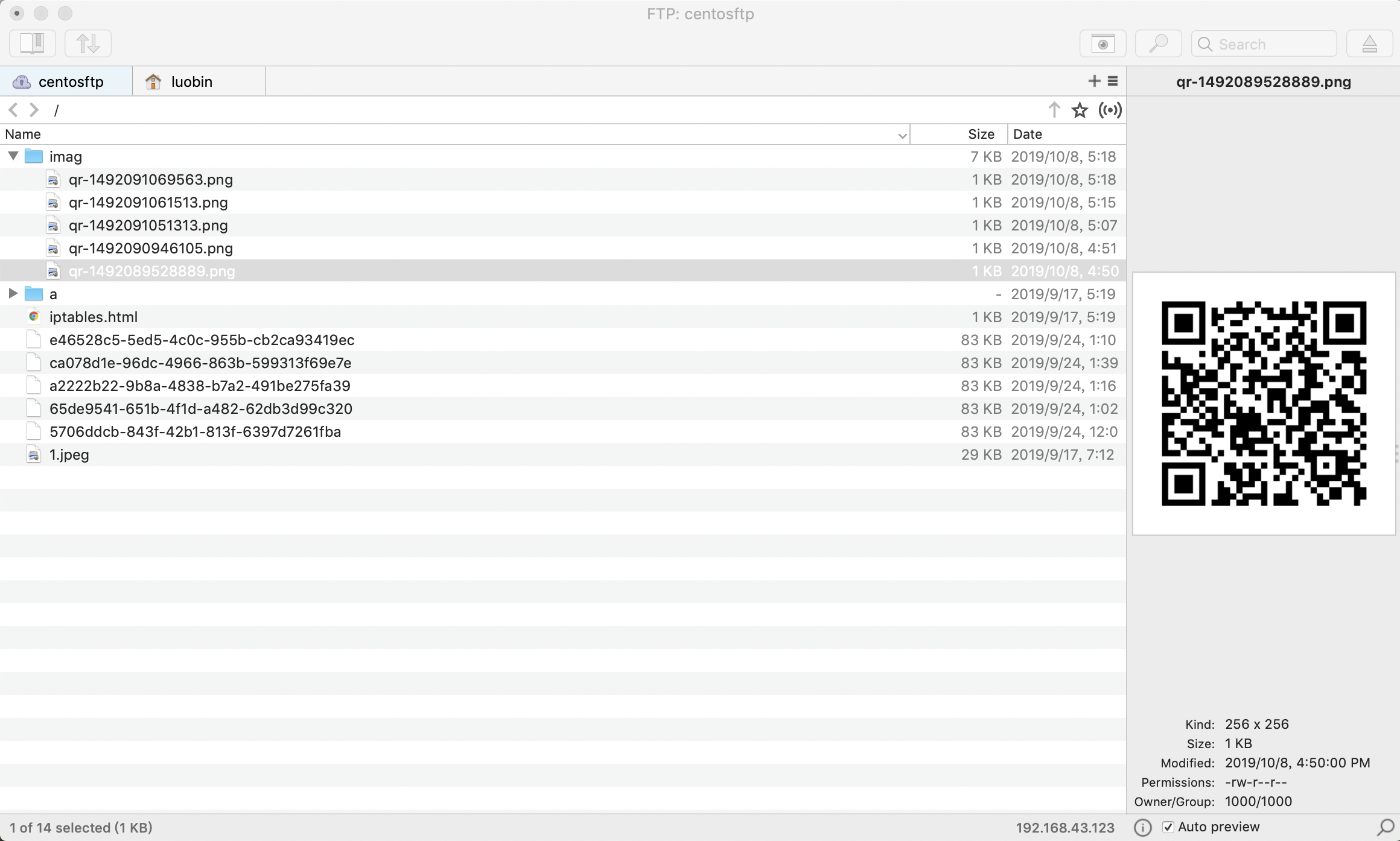Expand the a folder disclosure triangle
This screenshot has height=841, width=1400.
click(x=13, y=293)
